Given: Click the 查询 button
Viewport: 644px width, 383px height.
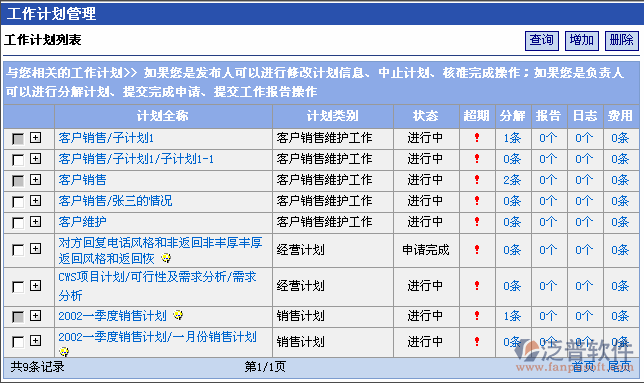Looking at the screenshot, I should pos(542,41).
